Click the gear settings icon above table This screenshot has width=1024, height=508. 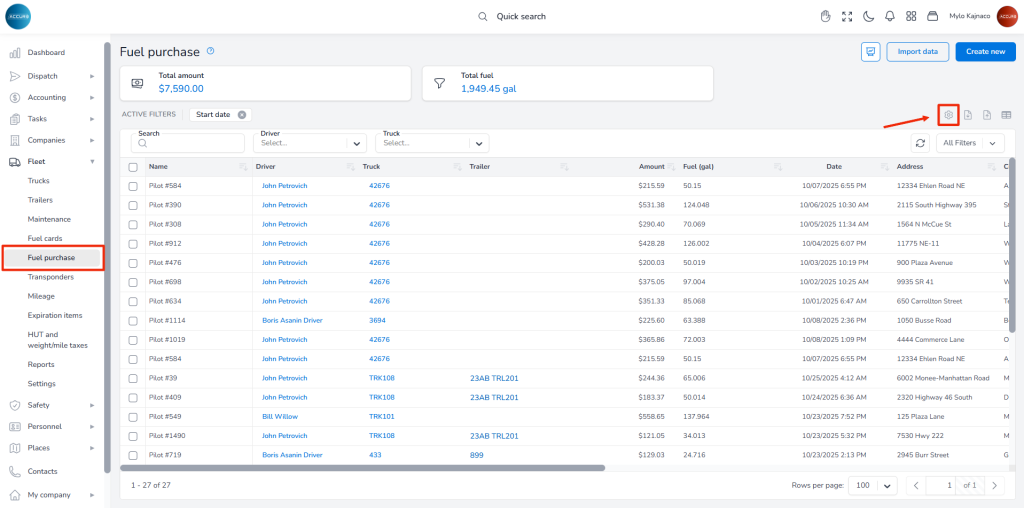pyautogui.click(x=948, y=115)
